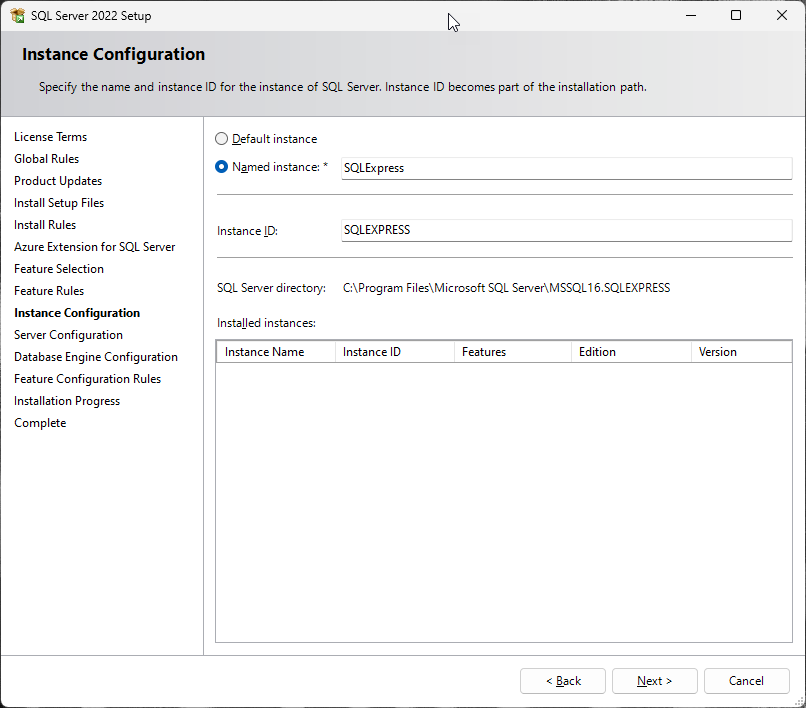Maximize the setup window
The height and width of the screenshot is (708, 806).
[x=736, y=16]
